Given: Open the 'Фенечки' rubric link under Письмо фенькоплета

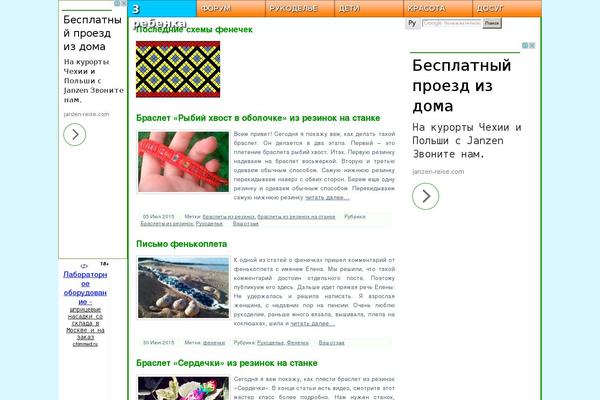Looking at the screenshot, I should tap(297, 343).
